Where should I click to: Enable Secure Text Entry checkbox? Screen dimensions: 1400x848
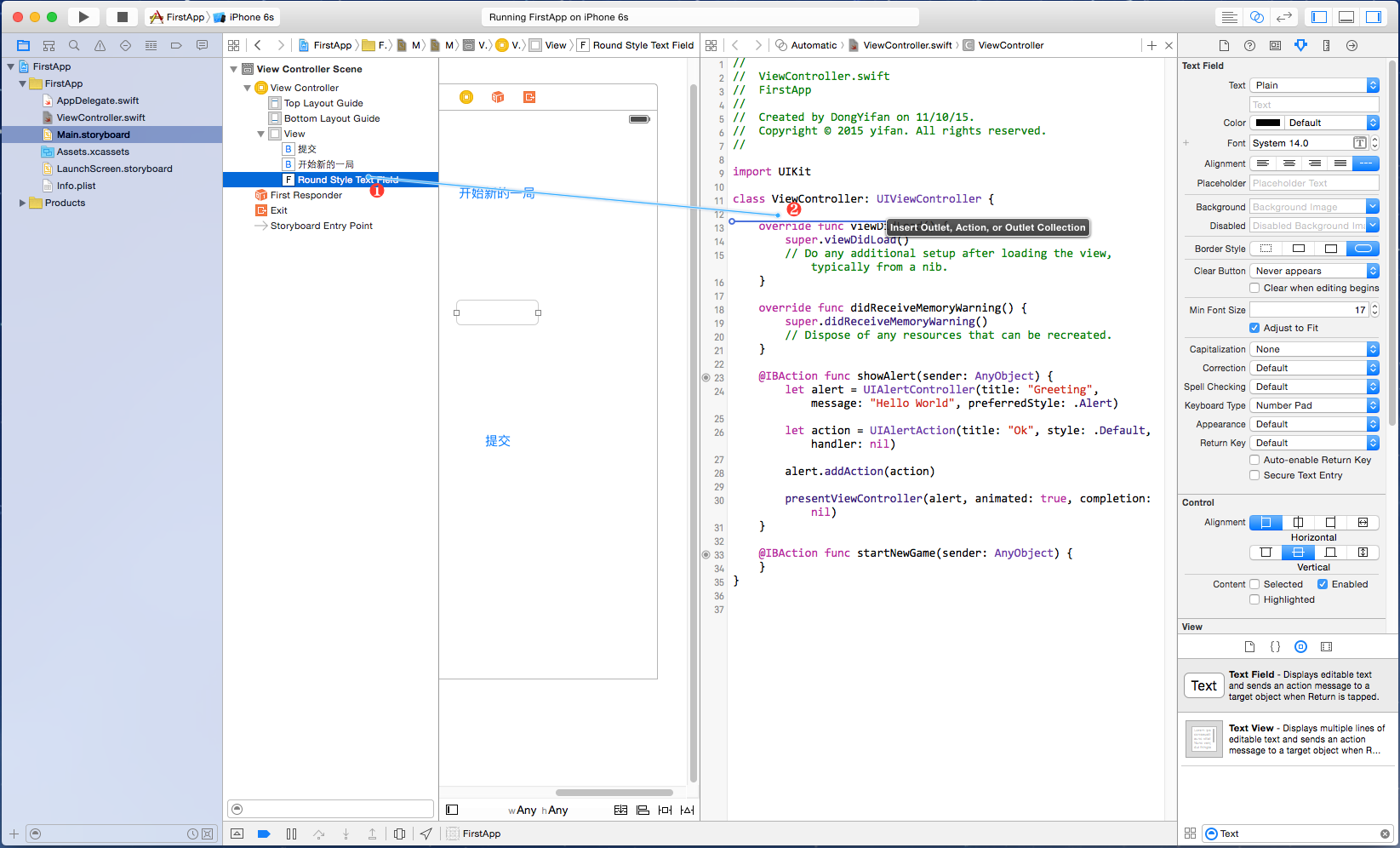(x=1254, y=476)
